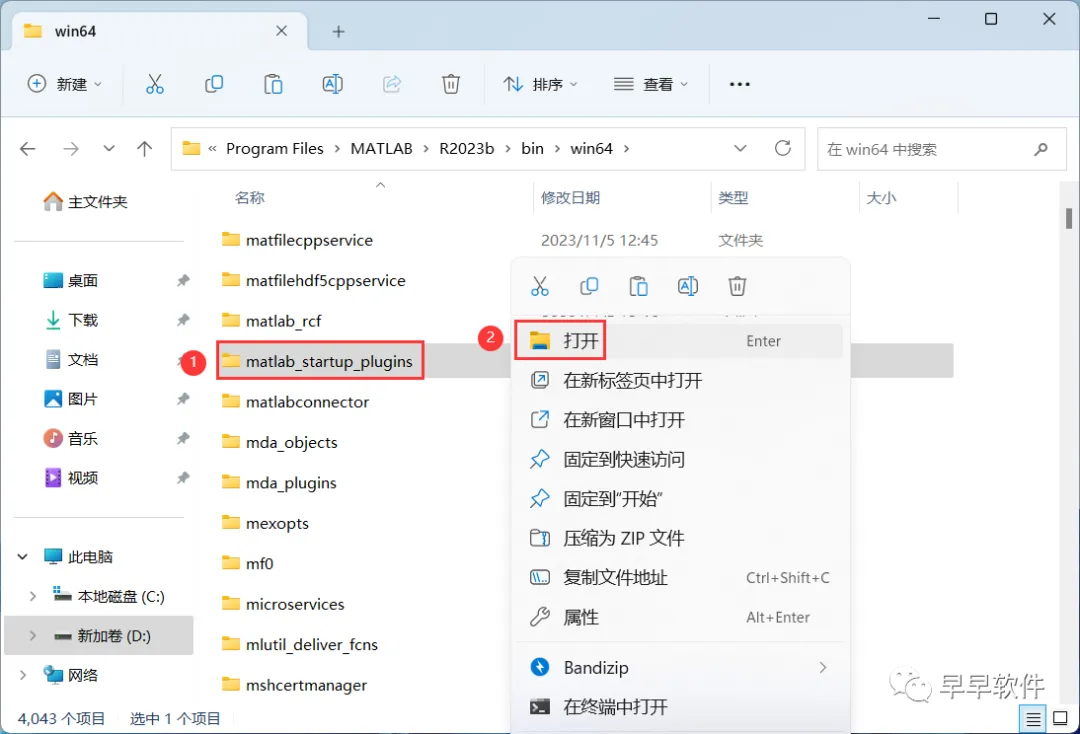Collapse the 此电脑 tree node
Image resolution: width=1080 pixels, height=734 pixels.
[23, 556]
